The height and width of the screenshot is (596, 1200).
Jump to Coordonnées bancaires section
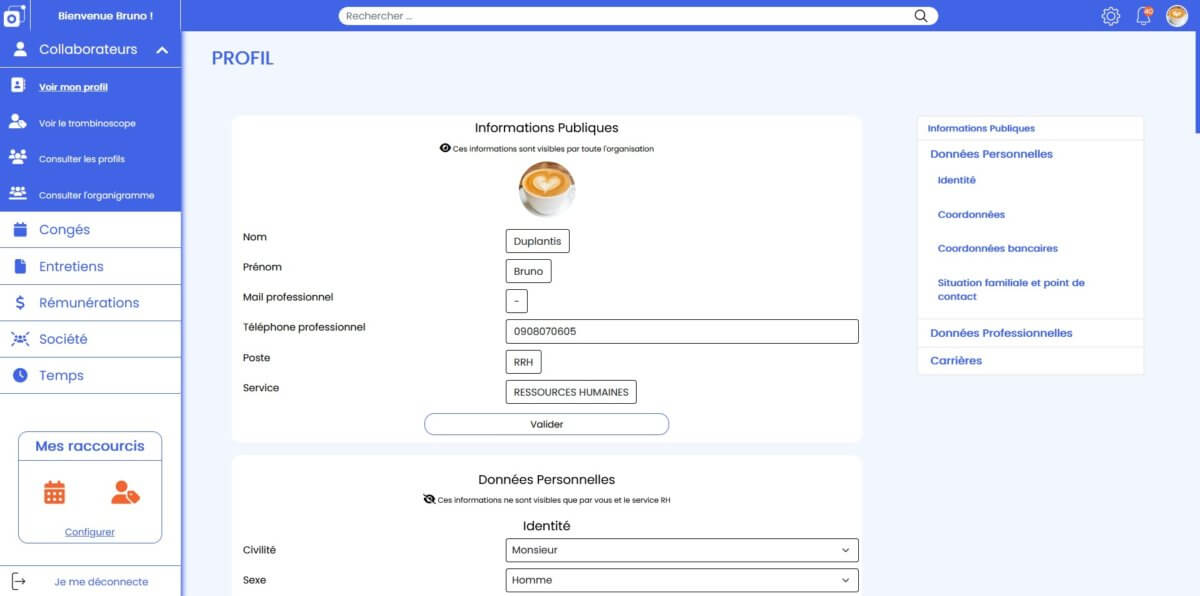pos(997,249)
